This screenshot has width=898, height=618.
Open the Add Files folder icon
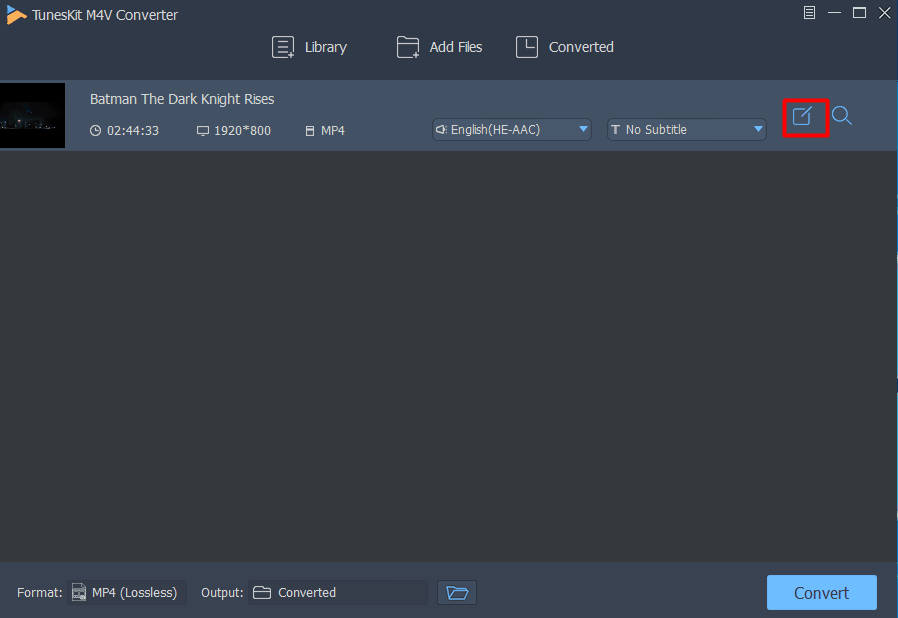coord(408,47)
